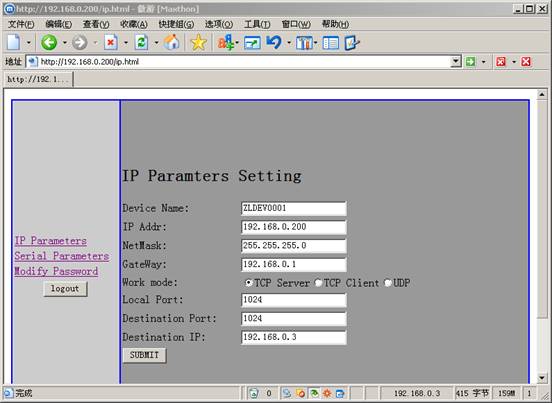552x403 pixels.
Task: Click the Destination IP input field
Action: tap(294, 337)
